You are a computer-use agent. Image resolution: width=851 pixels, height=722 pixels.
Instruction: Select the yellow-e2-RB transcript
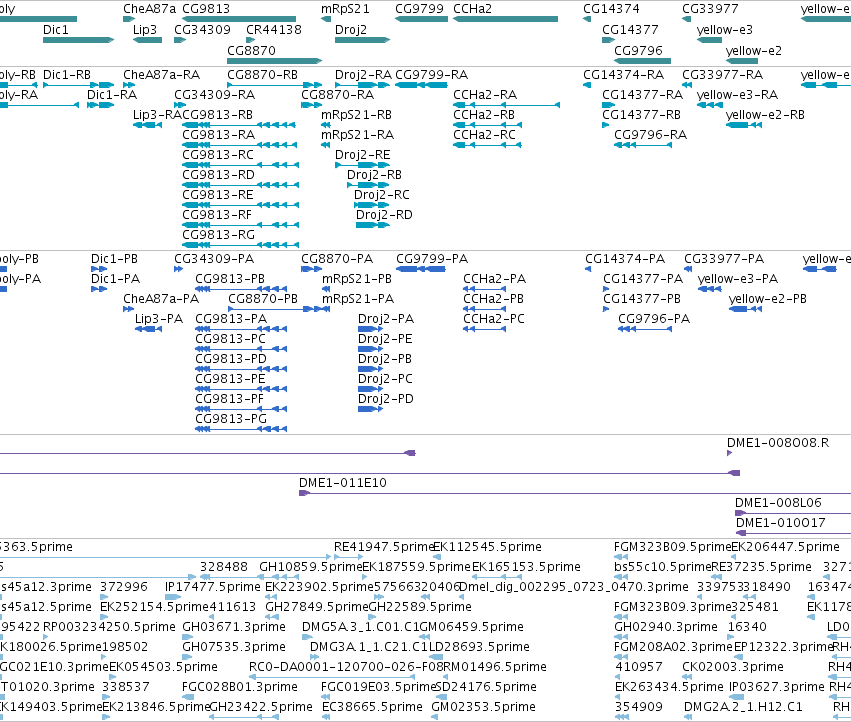coord(744,125)
